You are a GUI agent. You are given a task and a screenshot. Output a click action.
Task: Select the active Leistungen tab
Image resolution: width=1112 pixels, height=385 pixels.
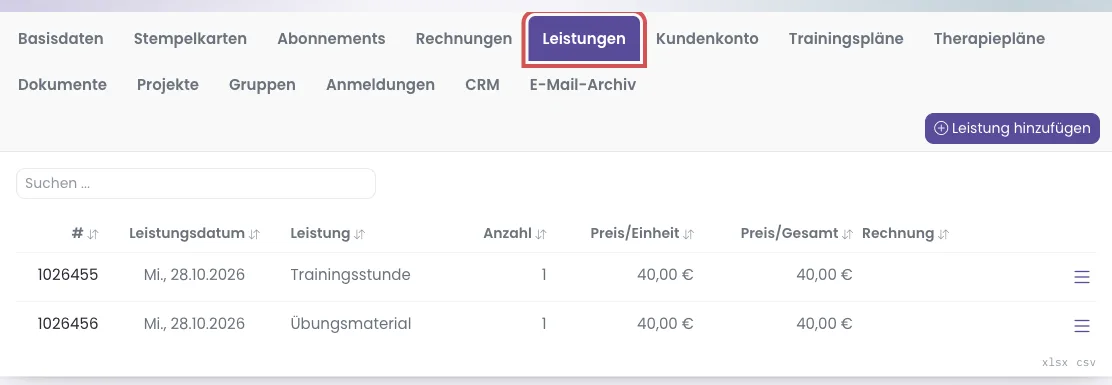point(584,39)
